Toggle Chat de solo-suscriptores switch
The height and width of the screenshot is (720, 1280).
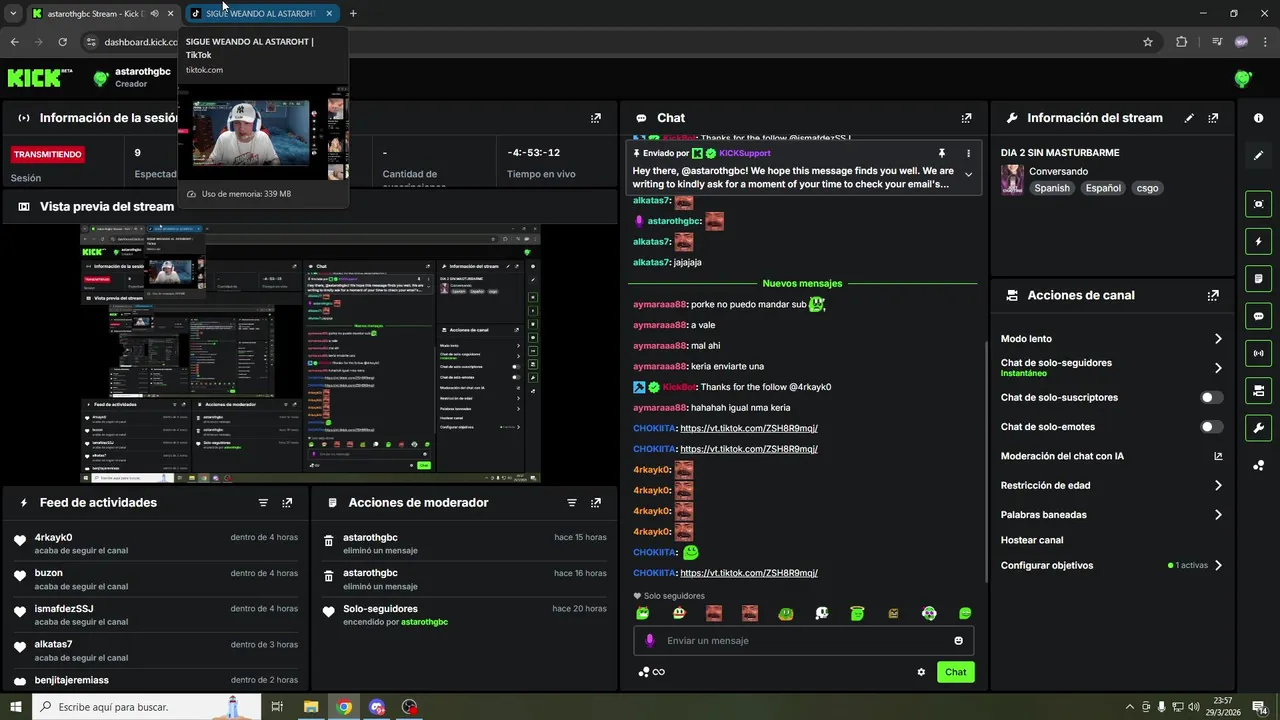pos(1211,398)
